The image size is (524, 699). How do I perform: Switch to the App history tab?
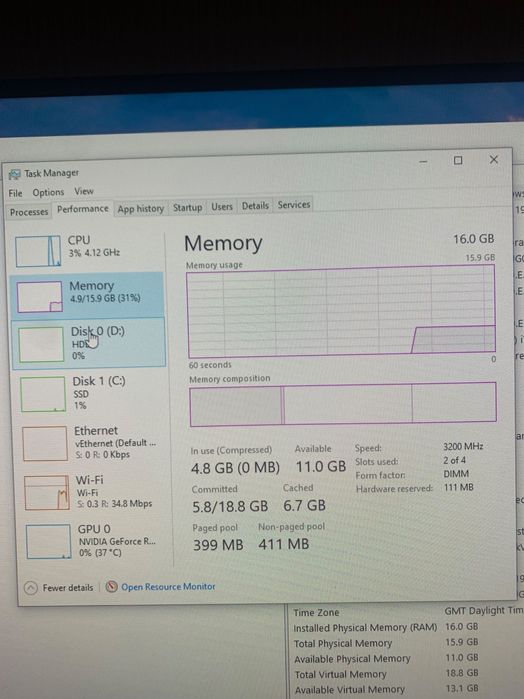(140, 209)
